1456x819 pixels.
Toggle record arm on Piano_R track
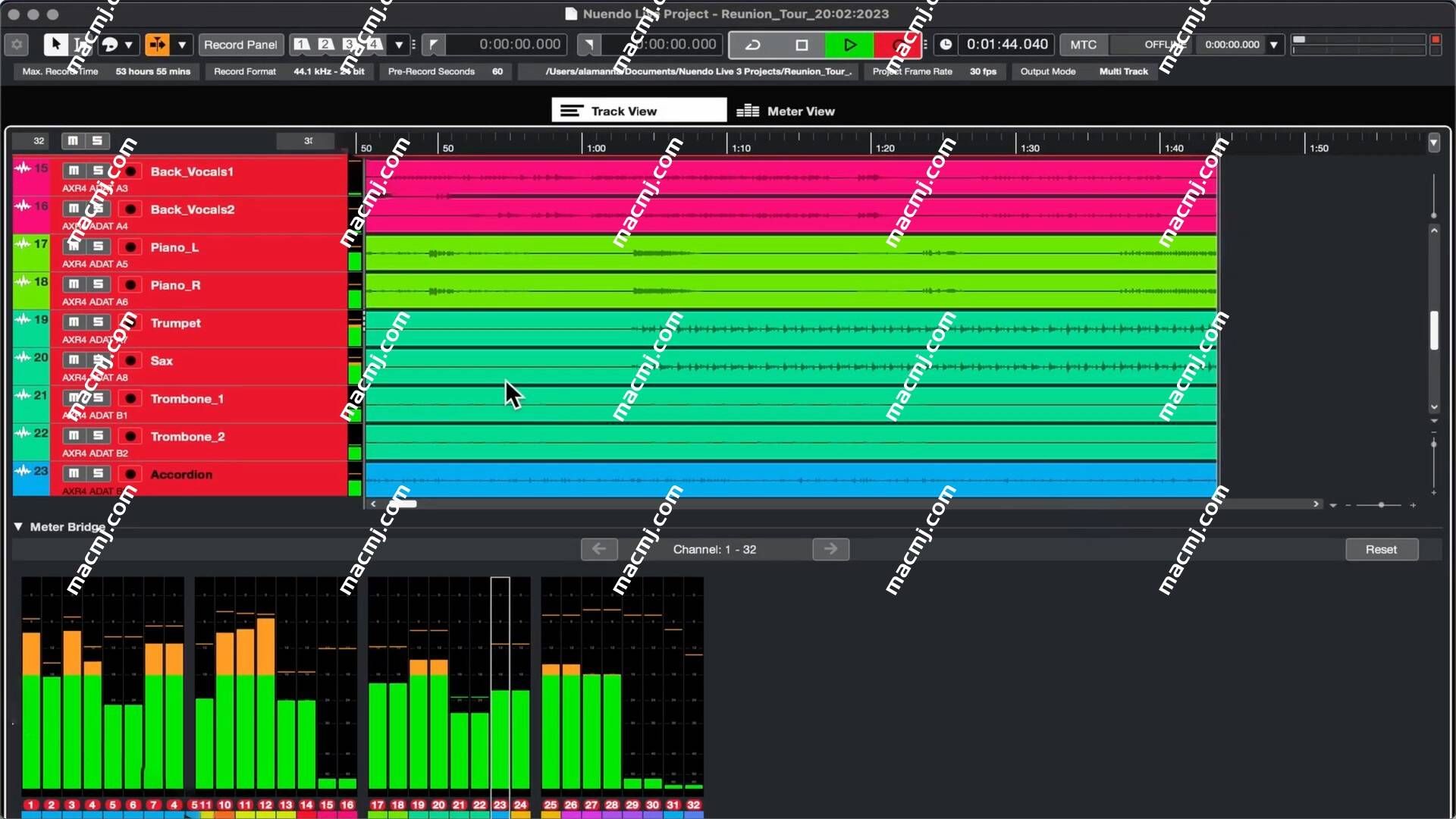click(x=130, y=284)
